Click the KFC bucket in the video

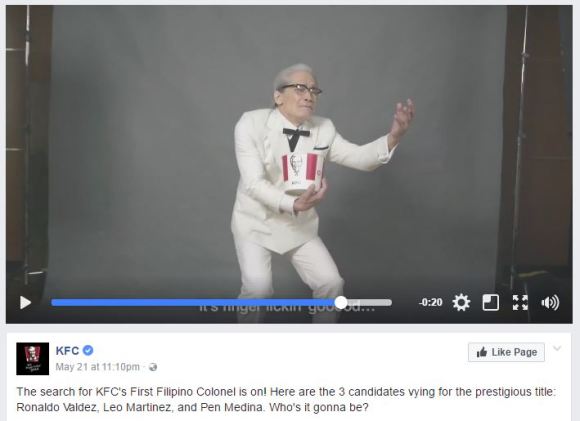(x=303, y=173)
